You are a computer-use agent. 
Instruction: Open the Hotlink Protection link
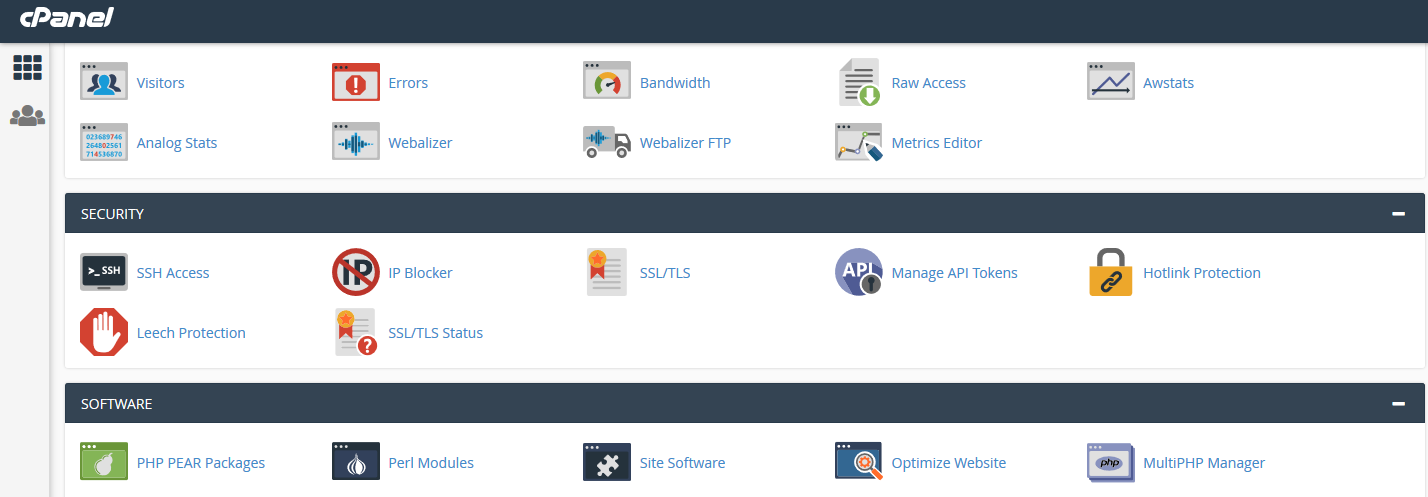click(1202, 273)
